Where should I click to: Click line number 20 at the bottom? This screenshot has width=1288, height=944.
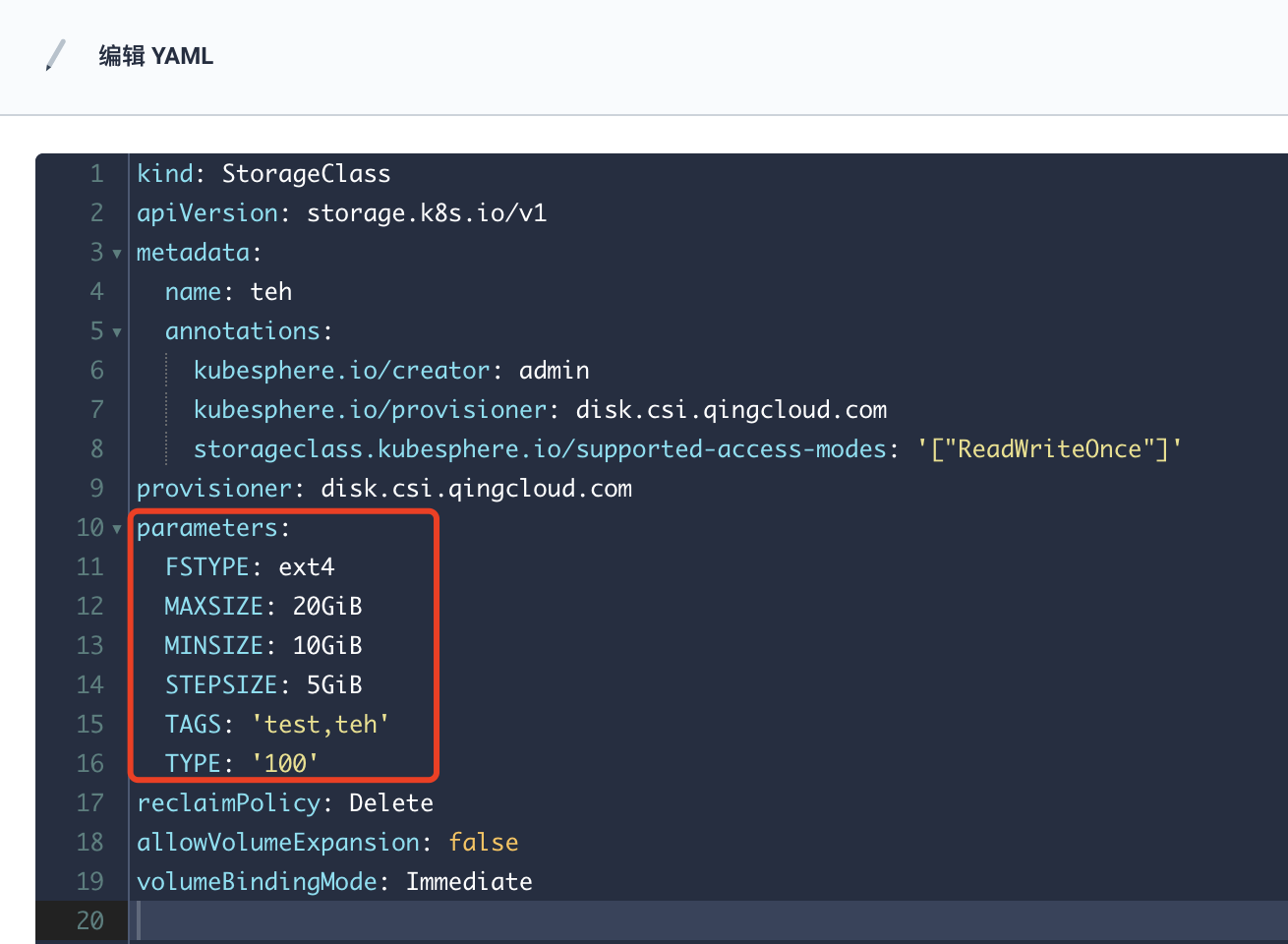point(91,920)
